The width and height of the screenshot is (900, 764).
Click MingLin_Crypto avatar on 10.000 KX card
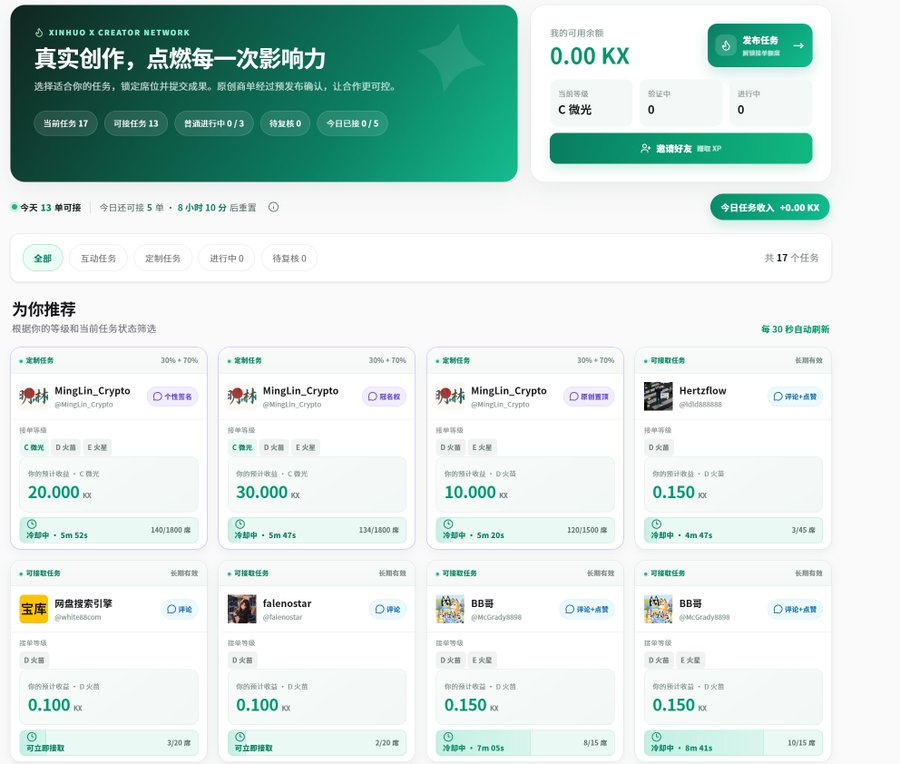pos(451,397)
